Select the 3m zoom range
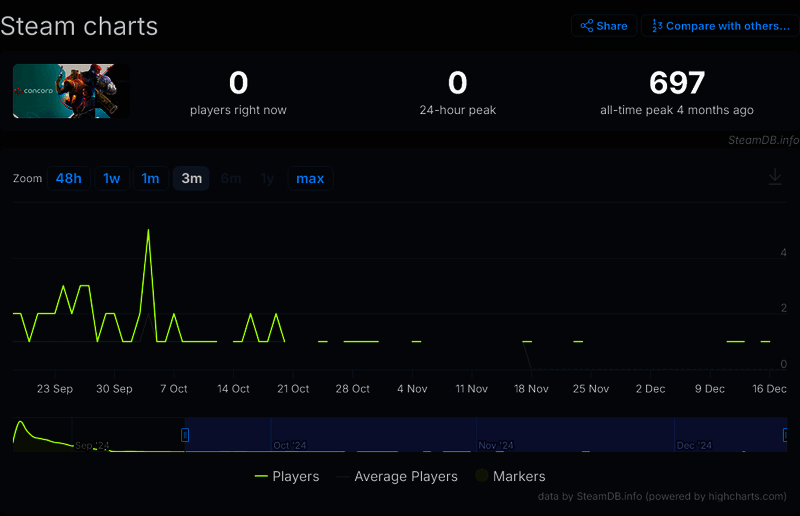This screenshot has height=516, width=800. pyautogui.click(x=191, y=178)
